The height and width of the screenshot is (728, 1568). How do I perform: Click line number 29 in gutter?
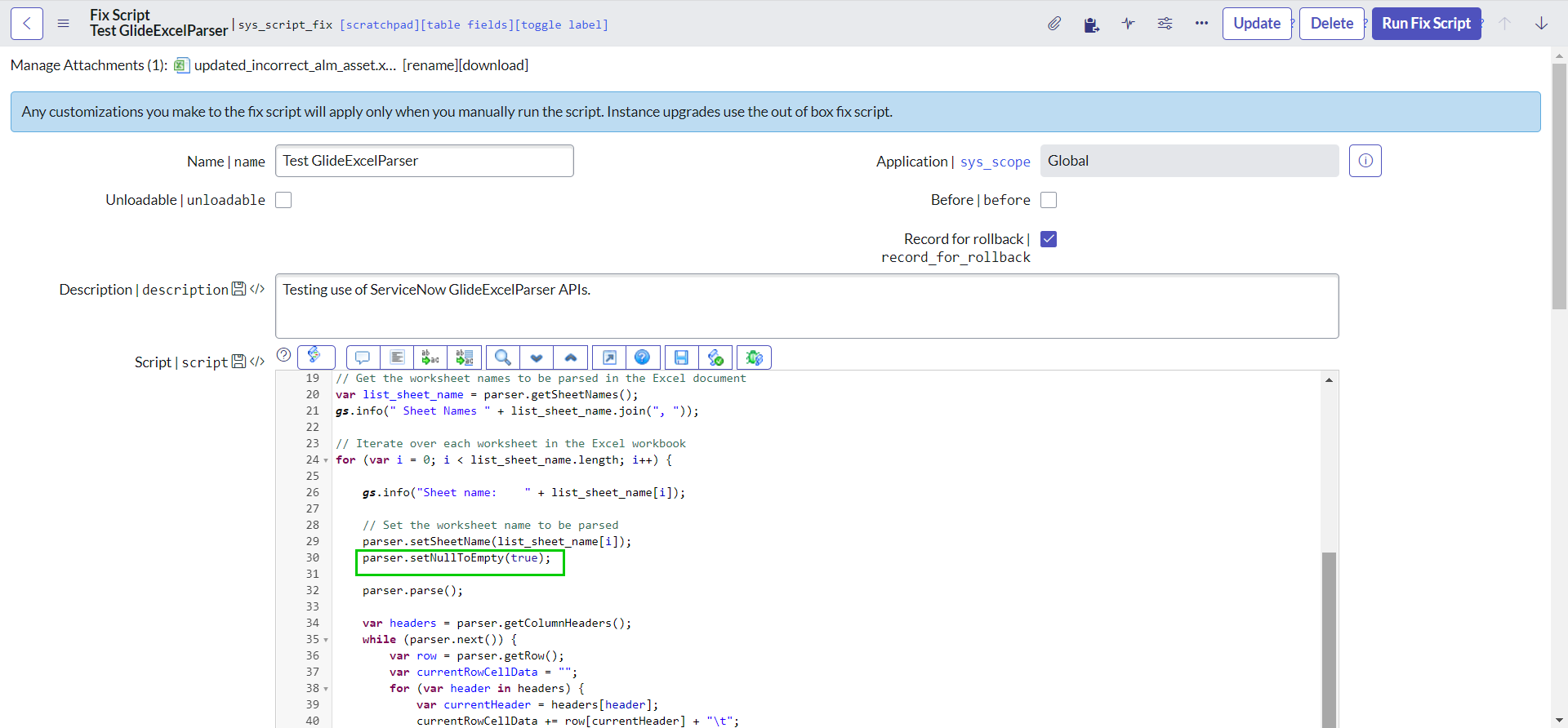313,542
